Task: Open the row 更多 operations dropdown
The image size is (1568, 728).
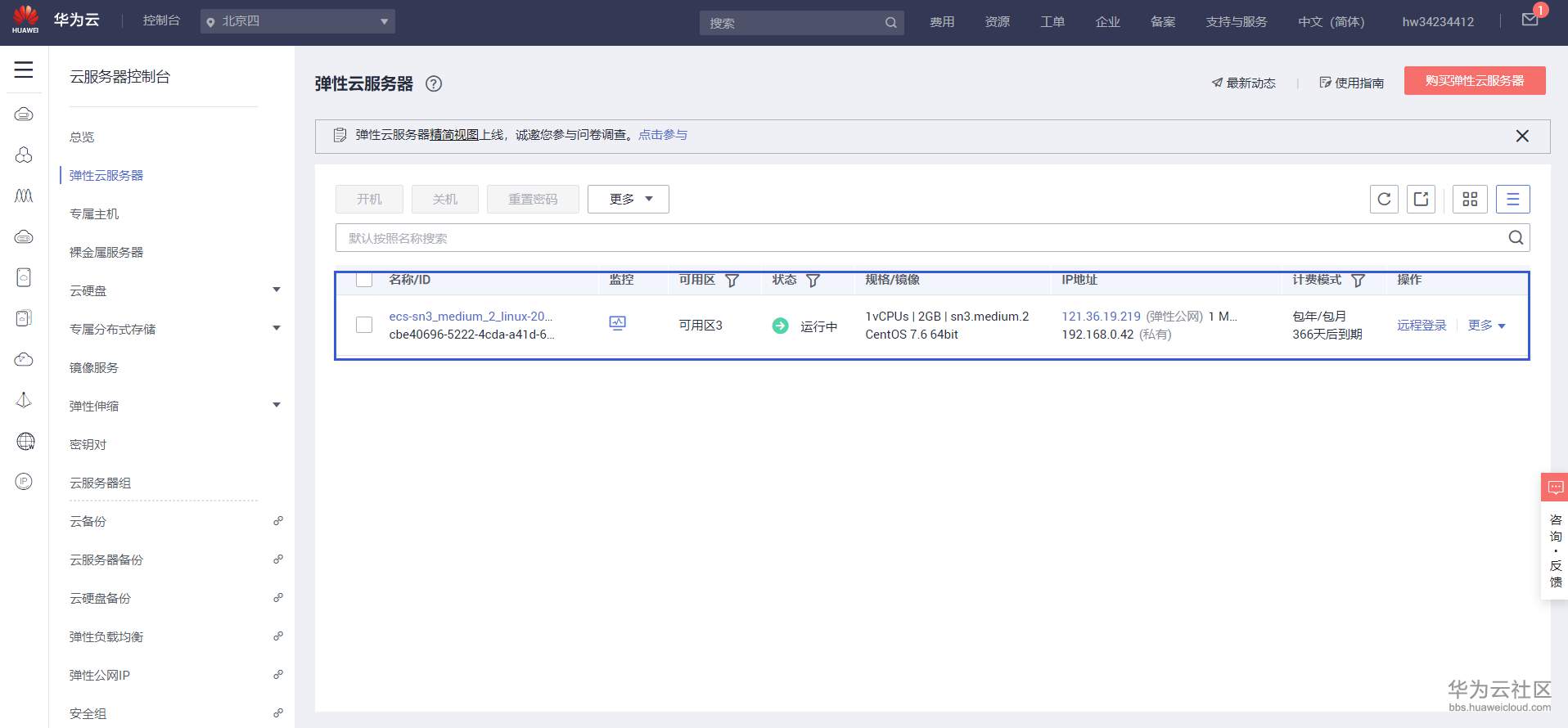Action: pyautogui.click(x=1487, y=326)
